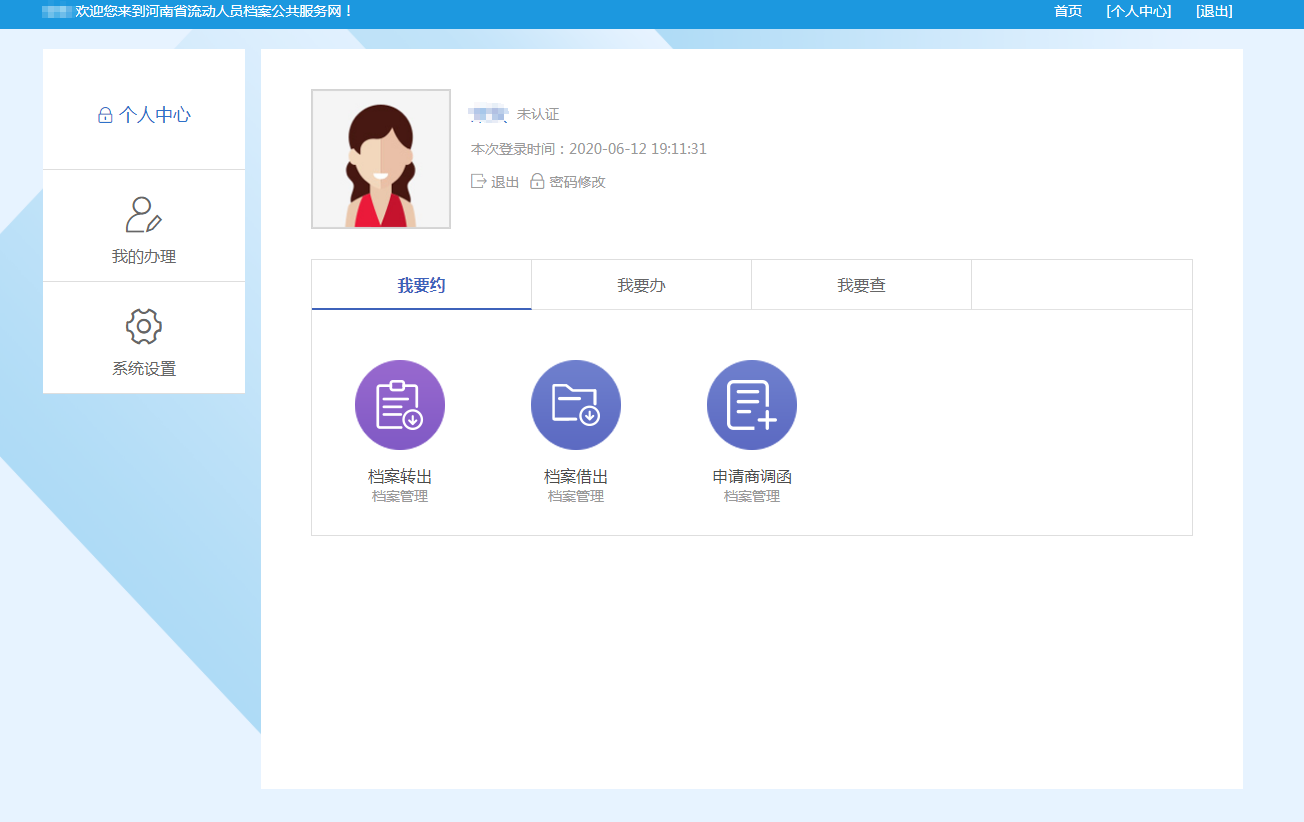
Task: Click the 档案管理 caption under 档案转出
Action: click(x=400, y=496)
